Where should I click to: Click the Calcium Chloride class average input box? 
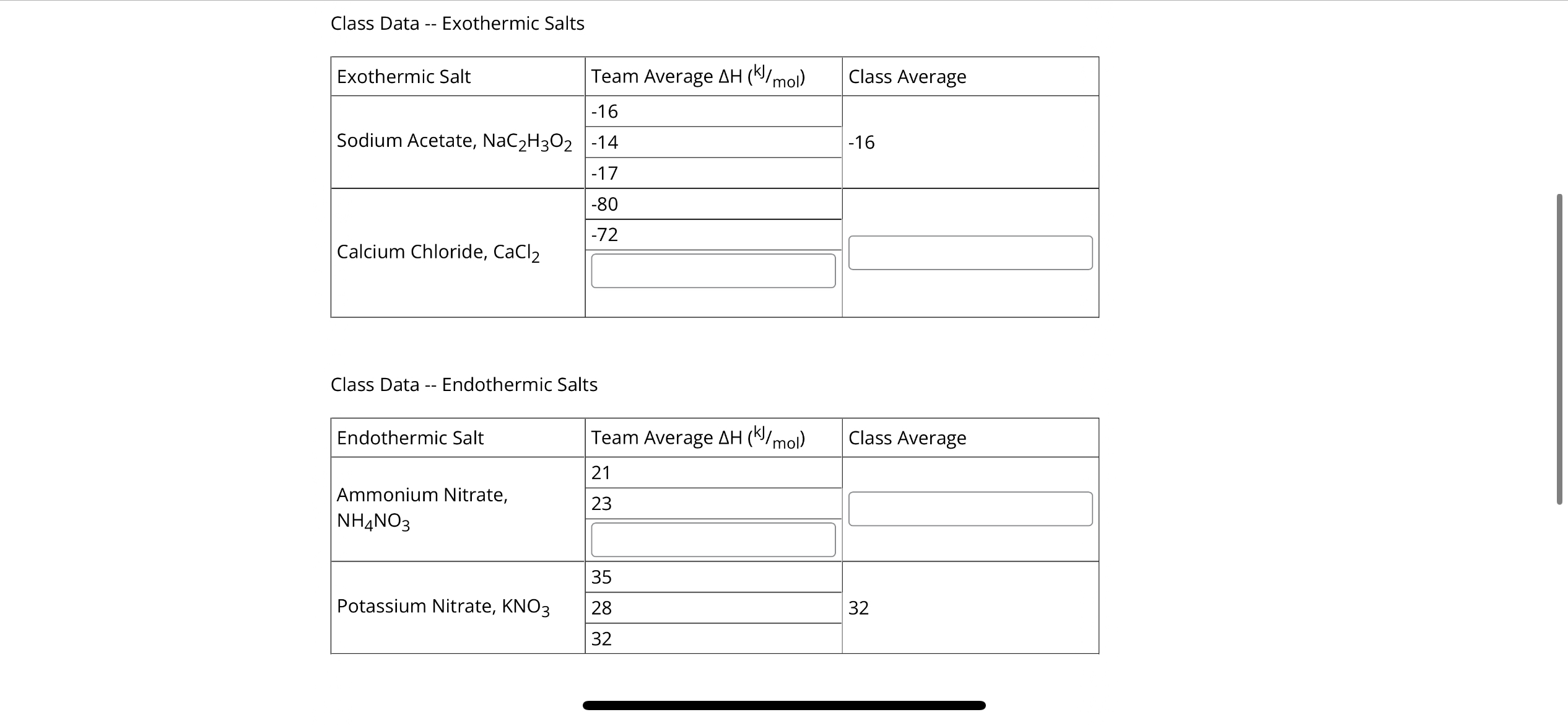coord(970,252)
